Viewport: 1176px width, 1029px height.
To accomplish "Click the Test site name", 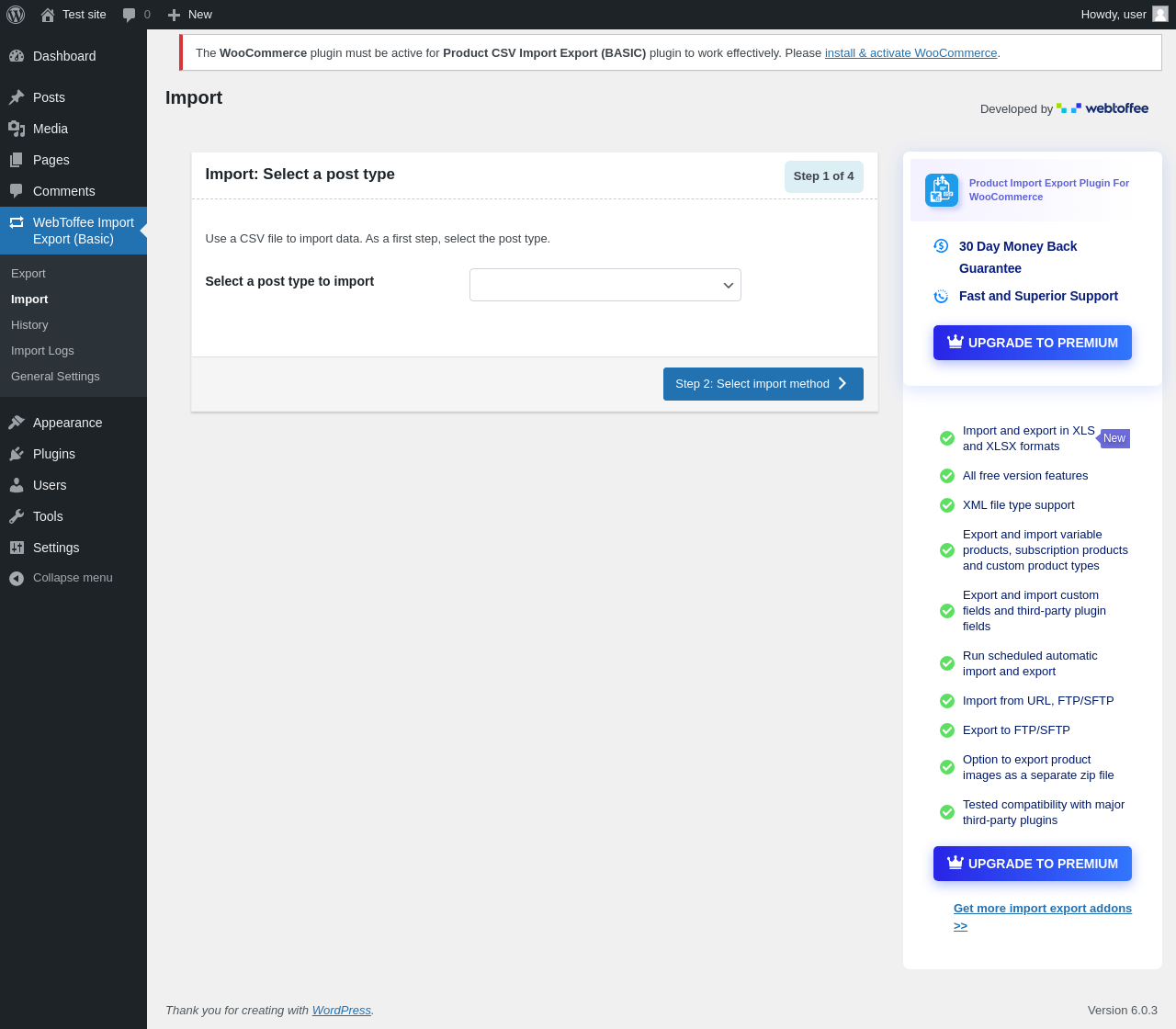I will (85, 15).
